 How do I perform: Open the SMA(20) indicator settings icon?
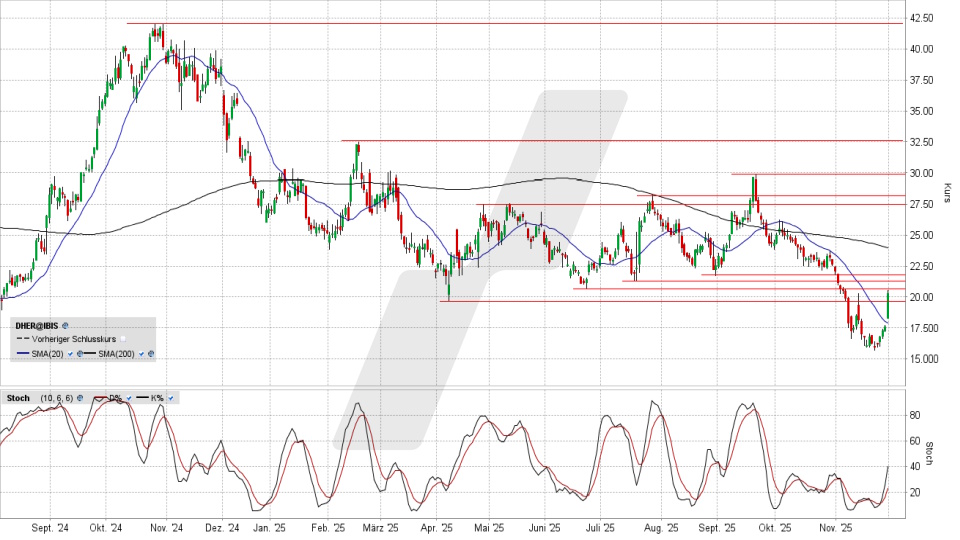point(78,354)
